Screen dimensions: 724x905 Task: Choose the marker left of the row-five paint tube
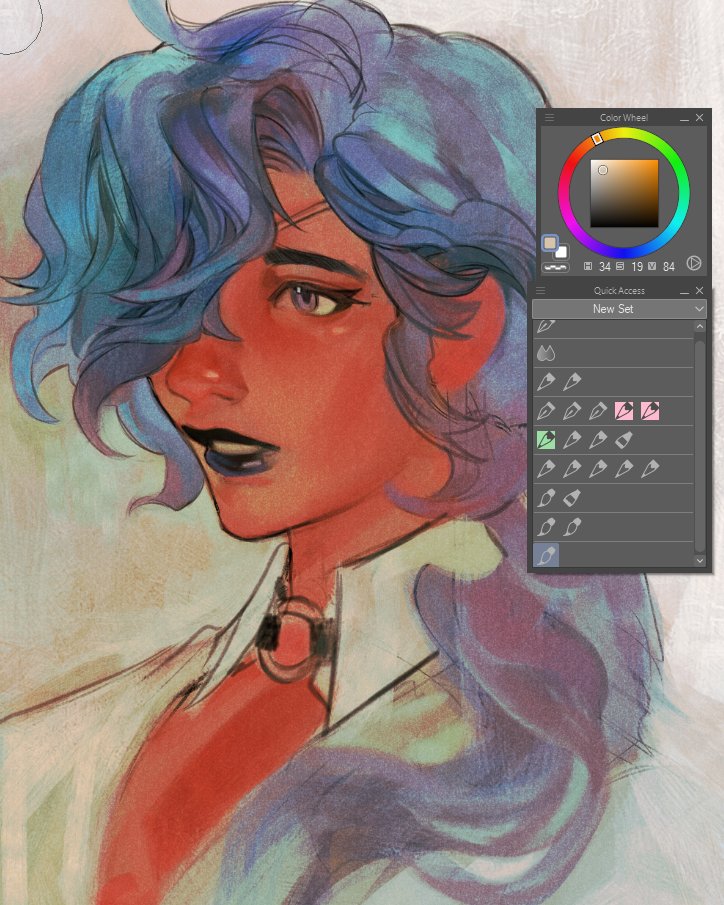(x=598, y=440)
